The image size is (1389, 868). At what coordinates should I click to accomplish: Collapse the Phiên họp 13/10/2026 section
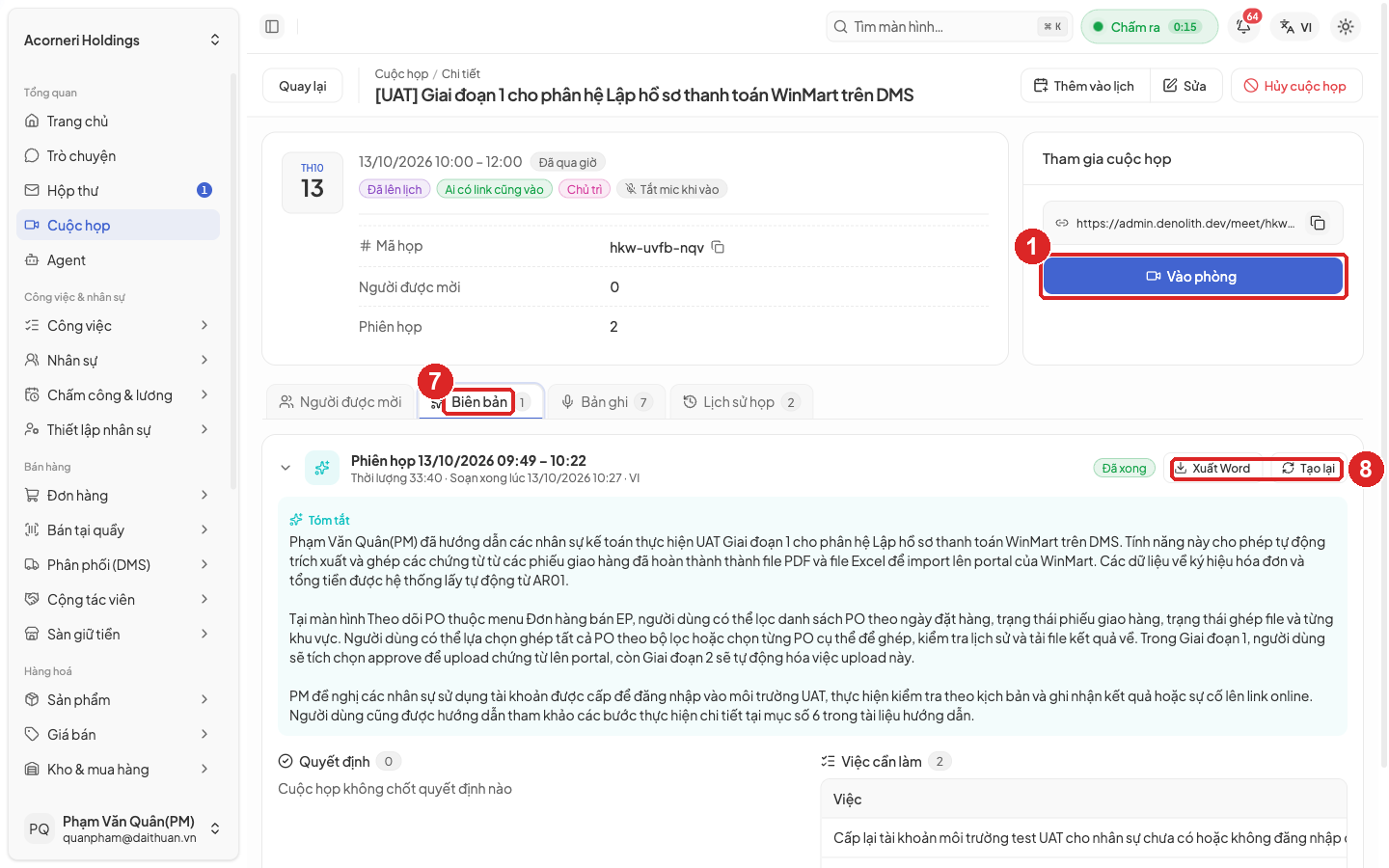(x=286, y=468)
